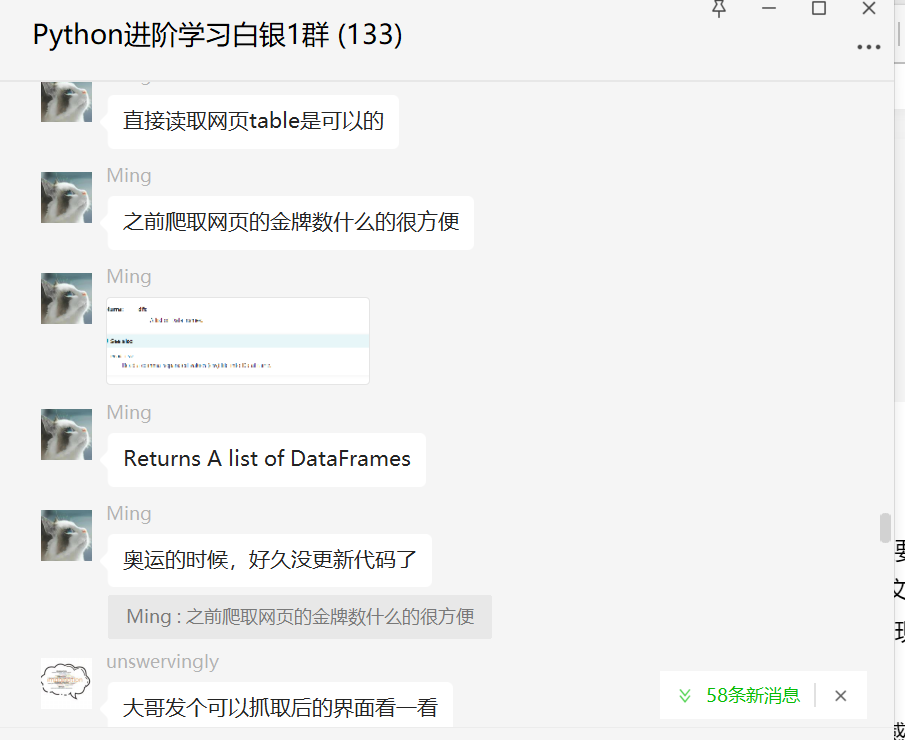Image resolution: width=905 pixels, height=740 pixels.
Task: Open the shared screenshot image in chat
Action: pyautogui.click(x=237, y=339)
